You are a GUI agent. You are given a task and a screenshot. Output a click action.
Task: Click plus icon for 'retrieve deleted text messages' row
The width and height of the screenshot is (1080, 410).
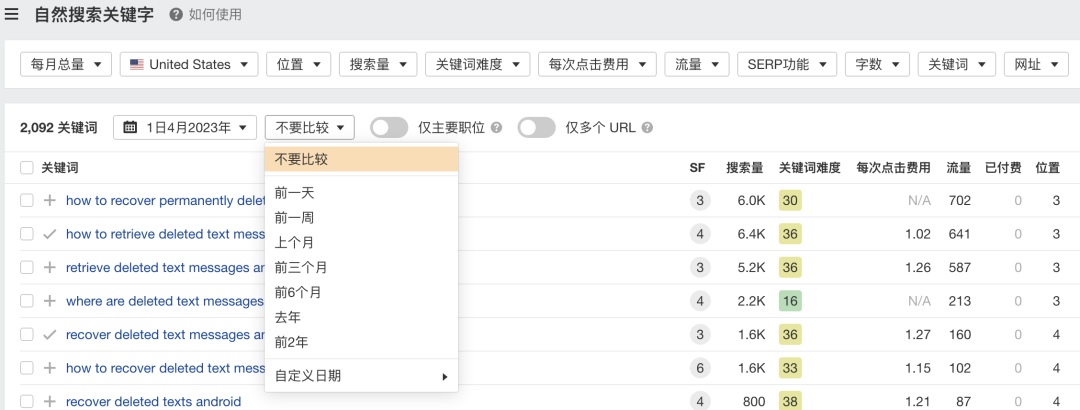coord(49,267)
